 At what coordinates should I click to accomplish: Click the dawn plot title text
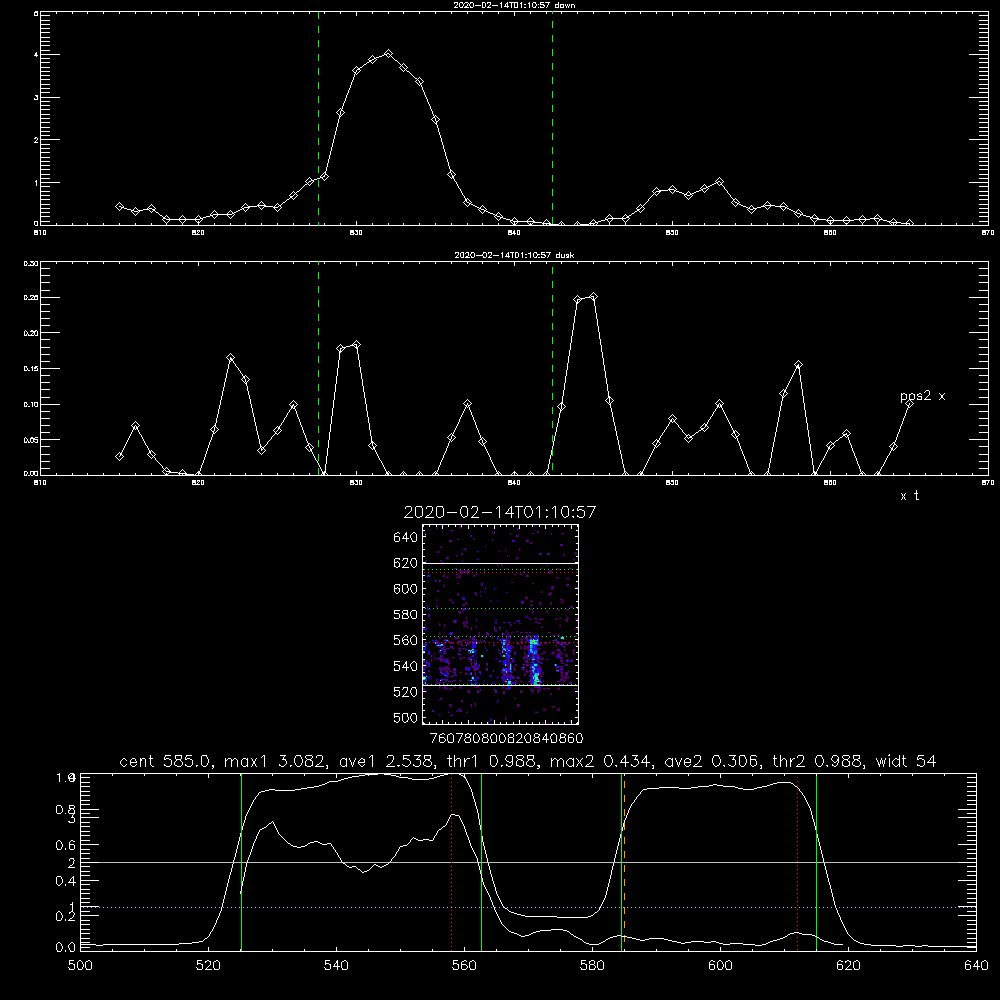514,5
